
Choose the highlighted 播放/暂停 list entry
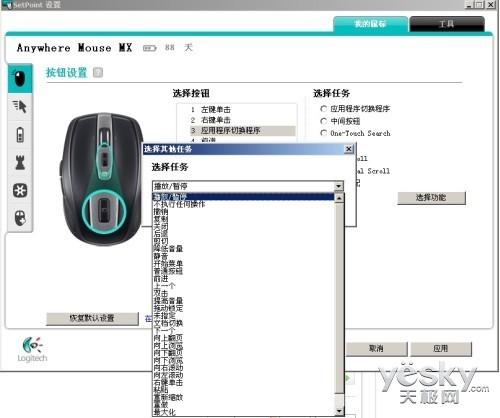[243, 197]
